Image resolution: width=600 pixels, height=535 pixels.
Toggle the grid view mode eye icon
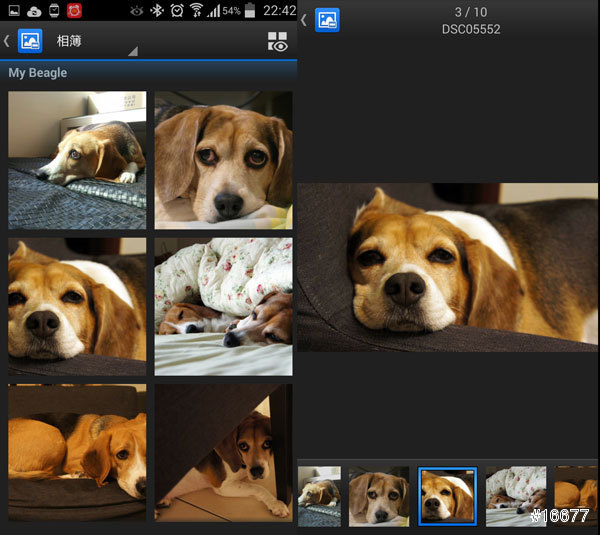277,42
